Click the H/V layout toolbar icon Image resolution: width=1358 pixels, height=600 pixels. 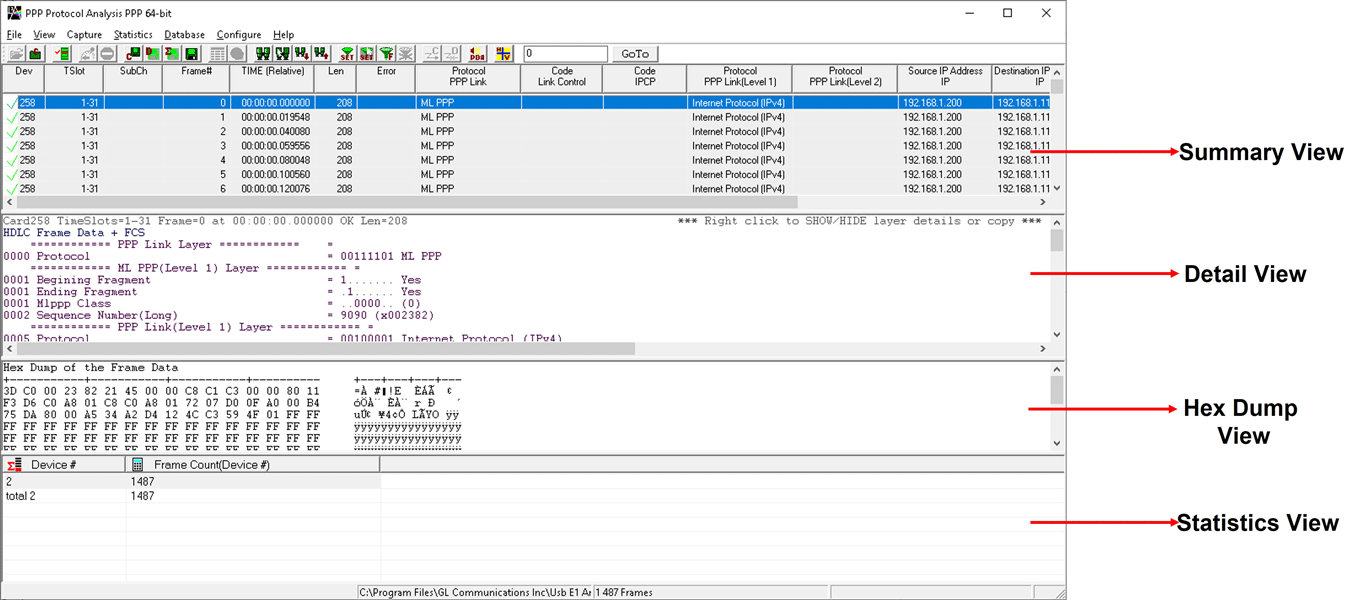tap(504, 53)
